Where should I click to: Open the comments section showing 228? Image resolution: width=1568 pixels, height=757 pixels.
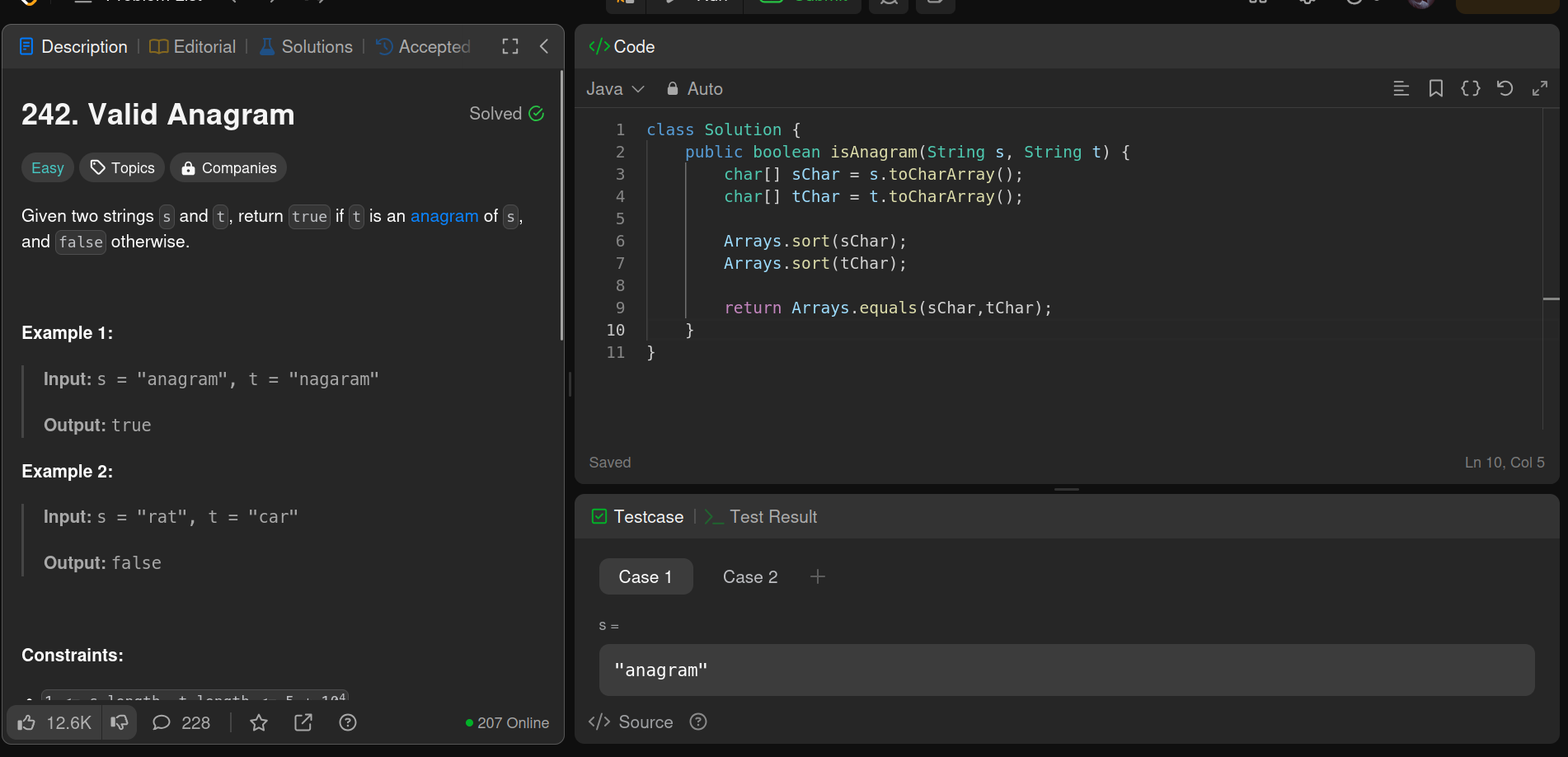pyautogui.click(x=181, y=723)
